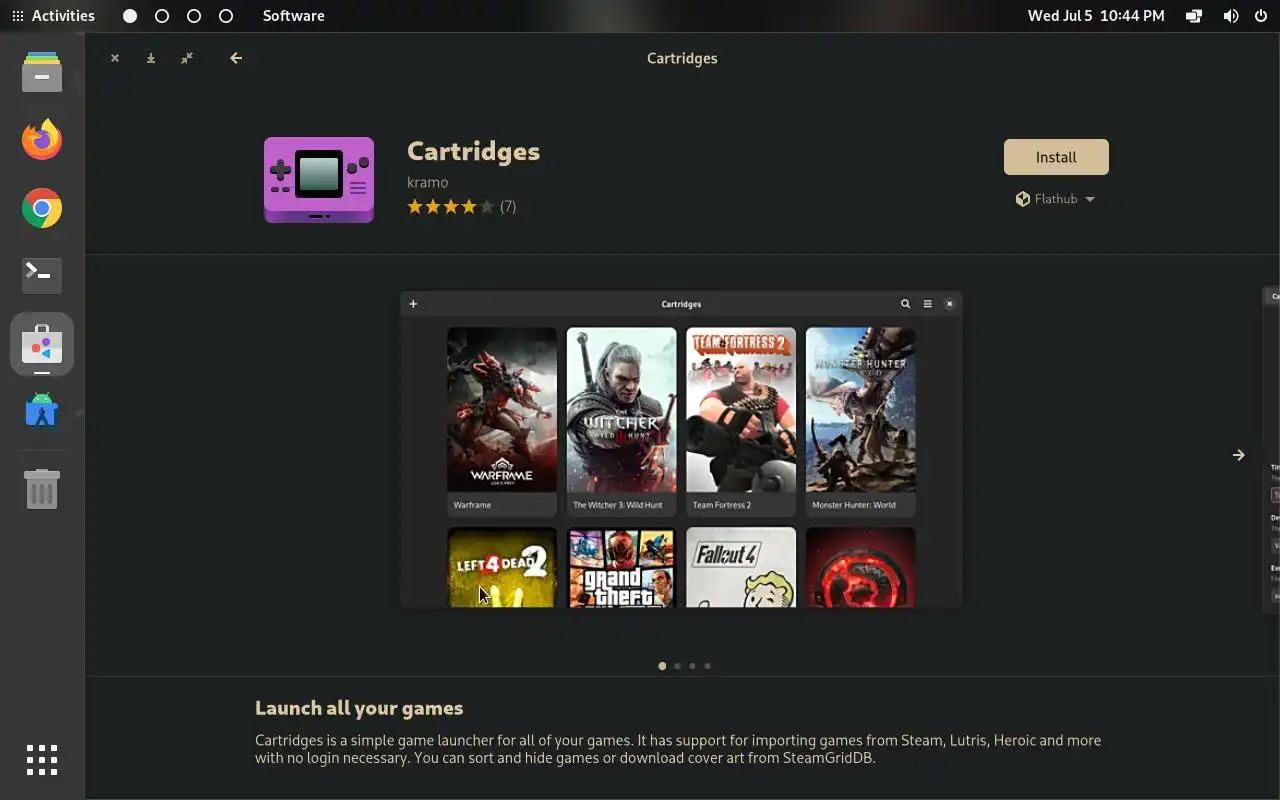Click the plus icon in screenshot header
Image resolution: width=1280 pixels, height=800 pixels.
(x=413, y=304)
